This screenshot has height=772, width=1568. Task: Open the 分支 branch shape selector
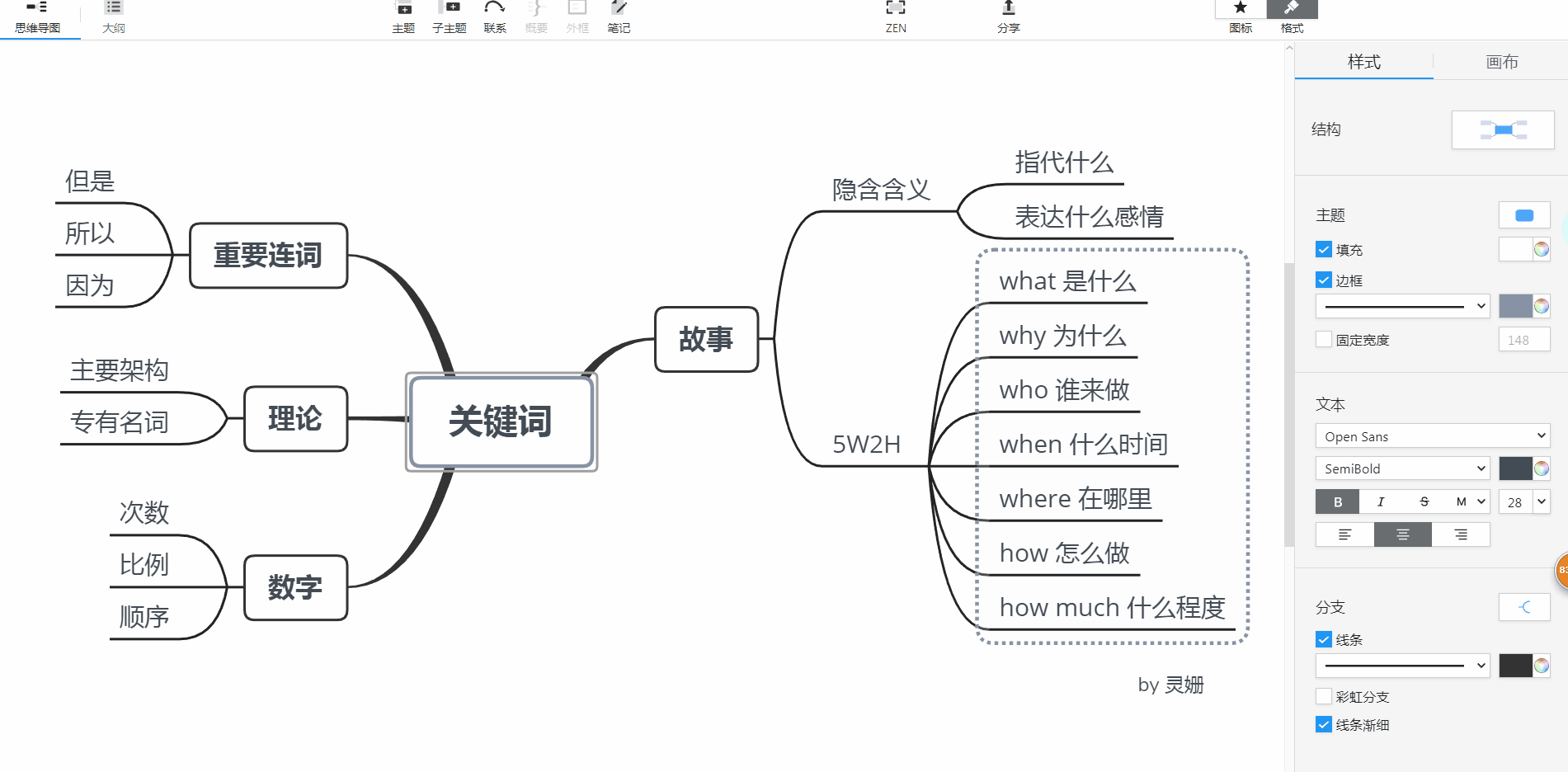1524,607
